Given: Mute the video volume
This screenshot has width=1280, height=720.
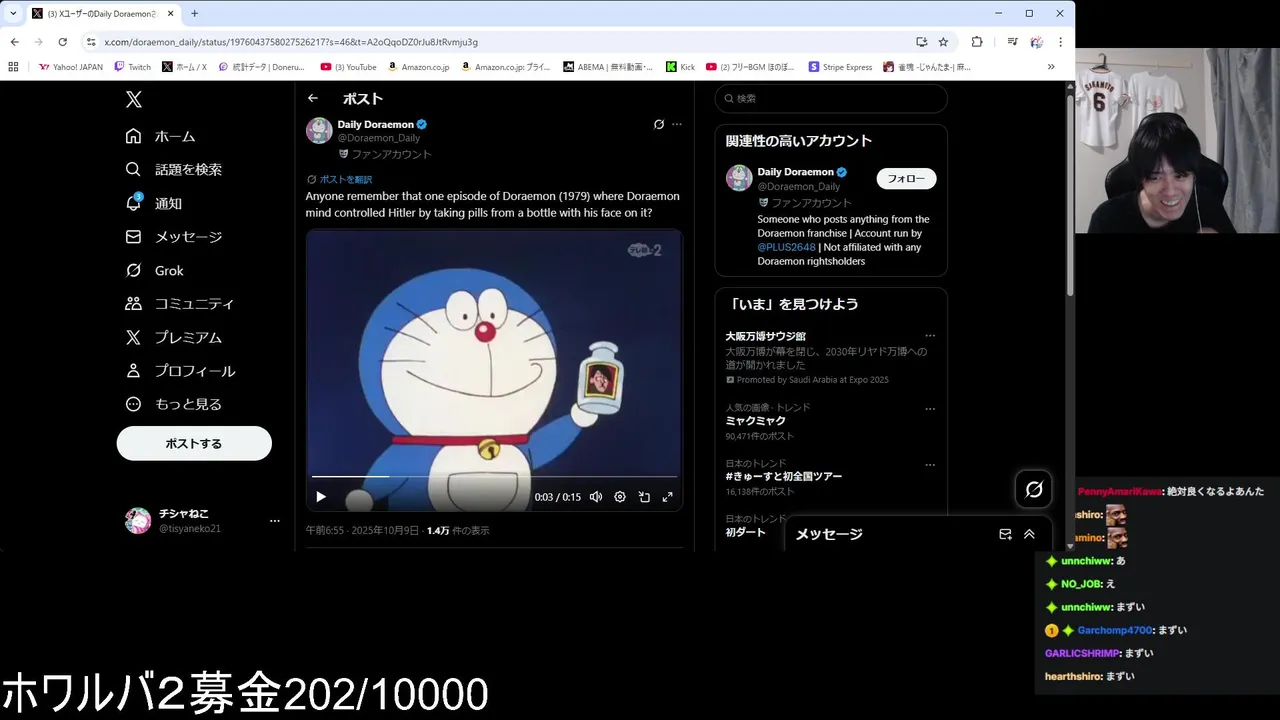Looking at the screenshot, I should [x=596, y=497].
